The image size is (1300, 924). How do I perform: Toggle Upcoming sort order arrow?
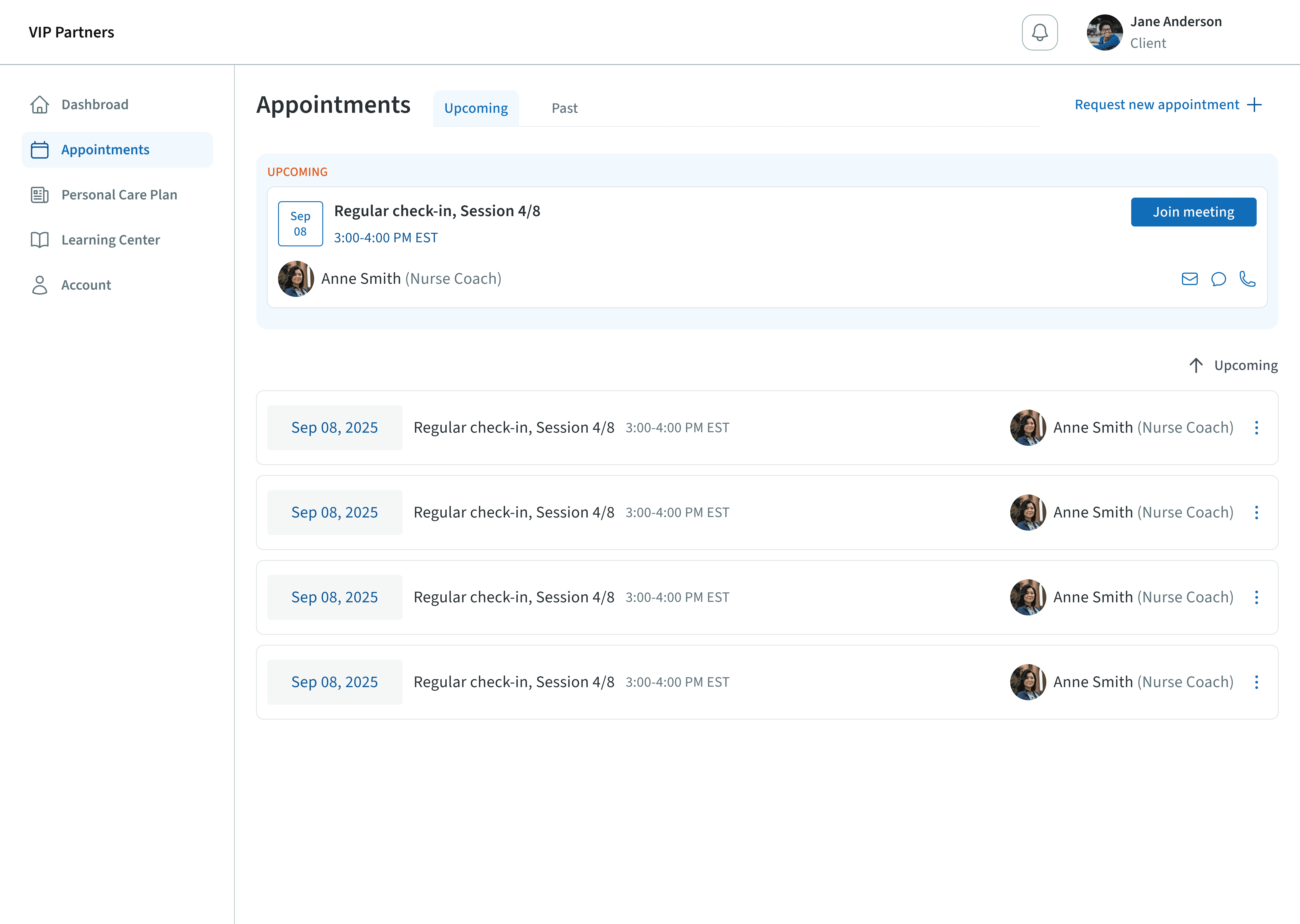tap(1196, 365)
